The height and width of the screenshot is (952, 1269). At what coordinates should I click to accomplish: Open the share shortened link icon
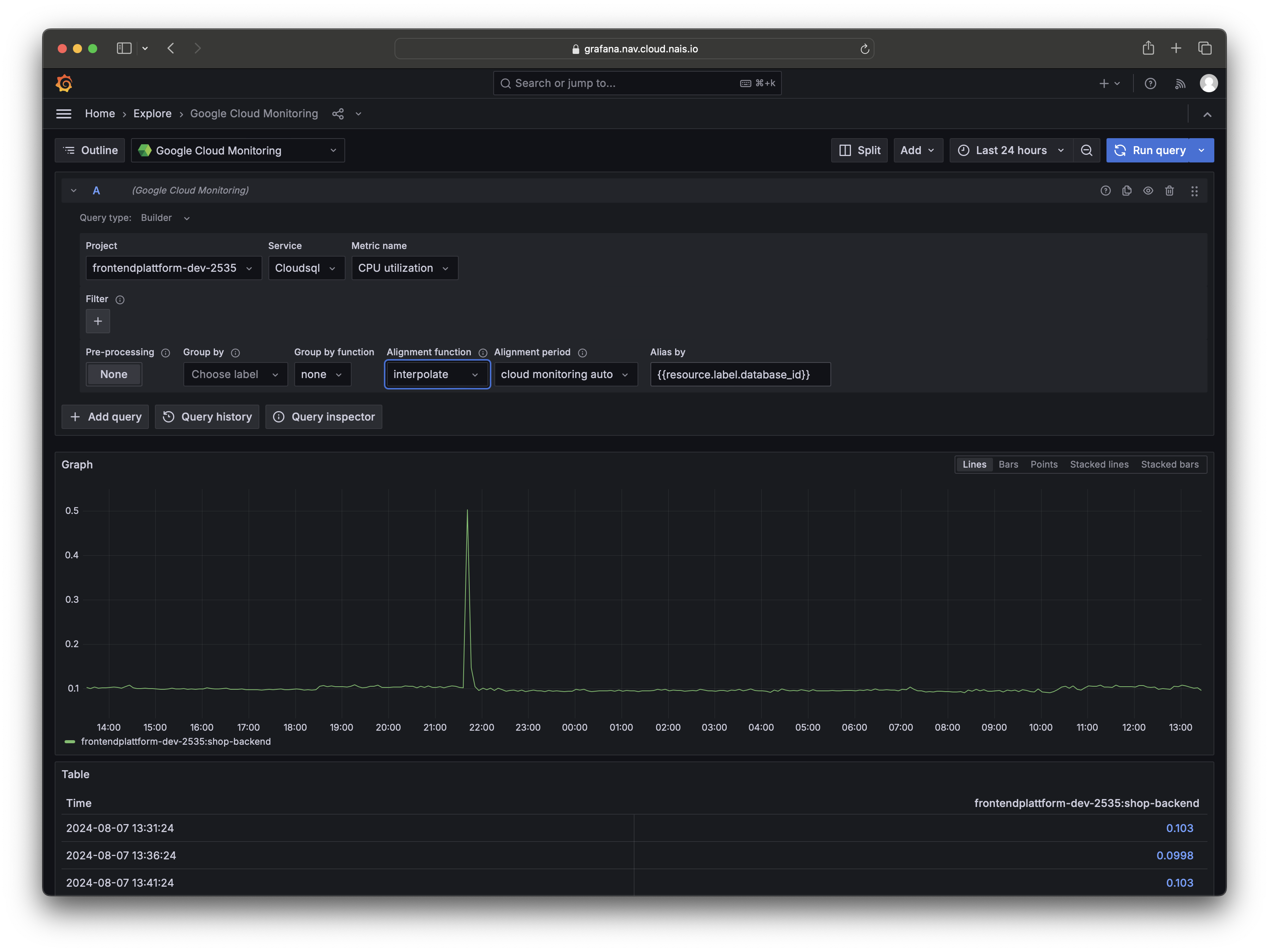point(338,113)
